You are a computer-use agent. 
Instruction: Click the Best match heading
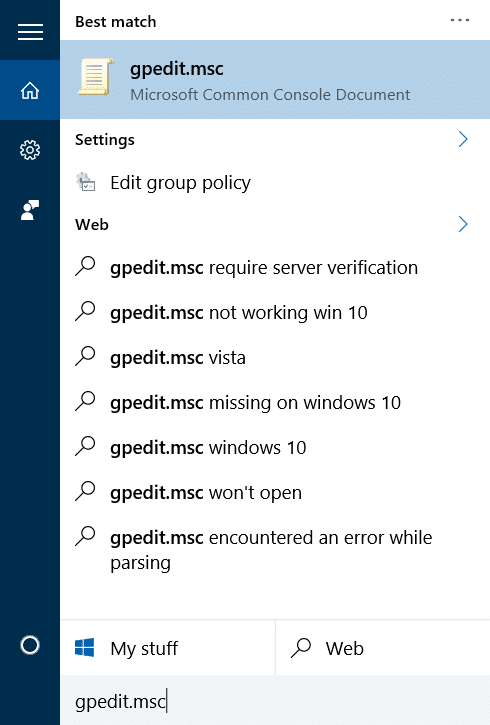tap(116, 22)
